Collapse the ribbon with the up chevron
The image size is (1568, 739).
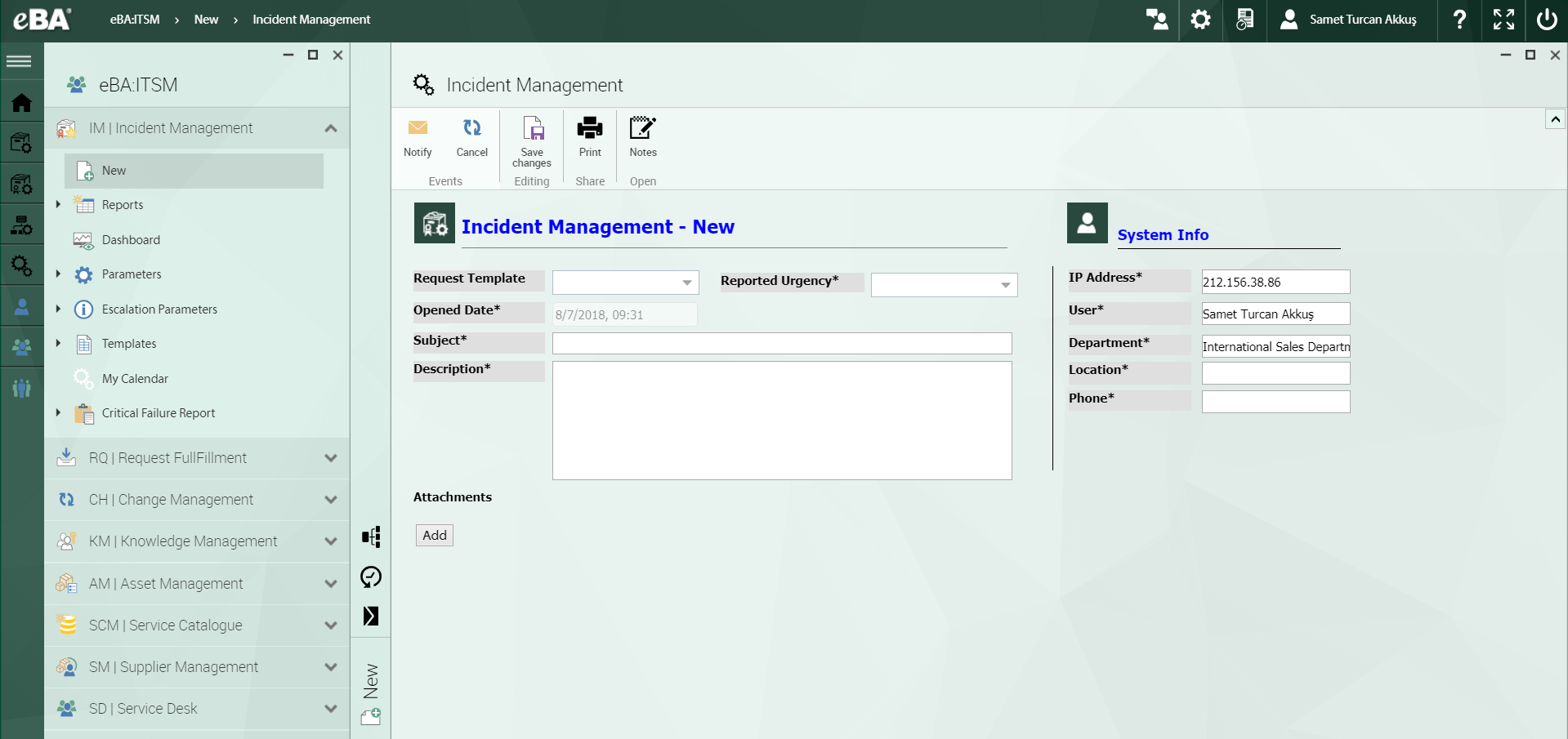tap(1555, 119)
